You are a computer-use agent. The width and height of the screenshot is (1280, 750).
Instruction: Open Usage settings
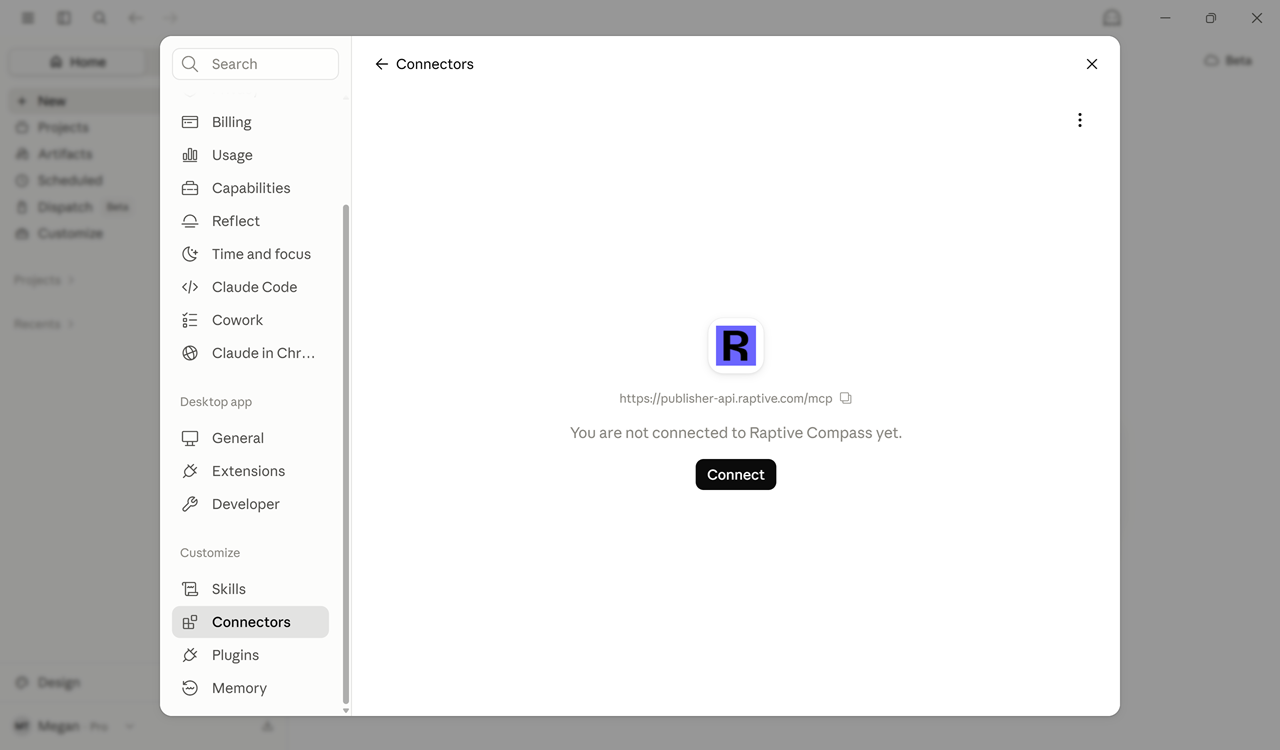coord(250,155)
